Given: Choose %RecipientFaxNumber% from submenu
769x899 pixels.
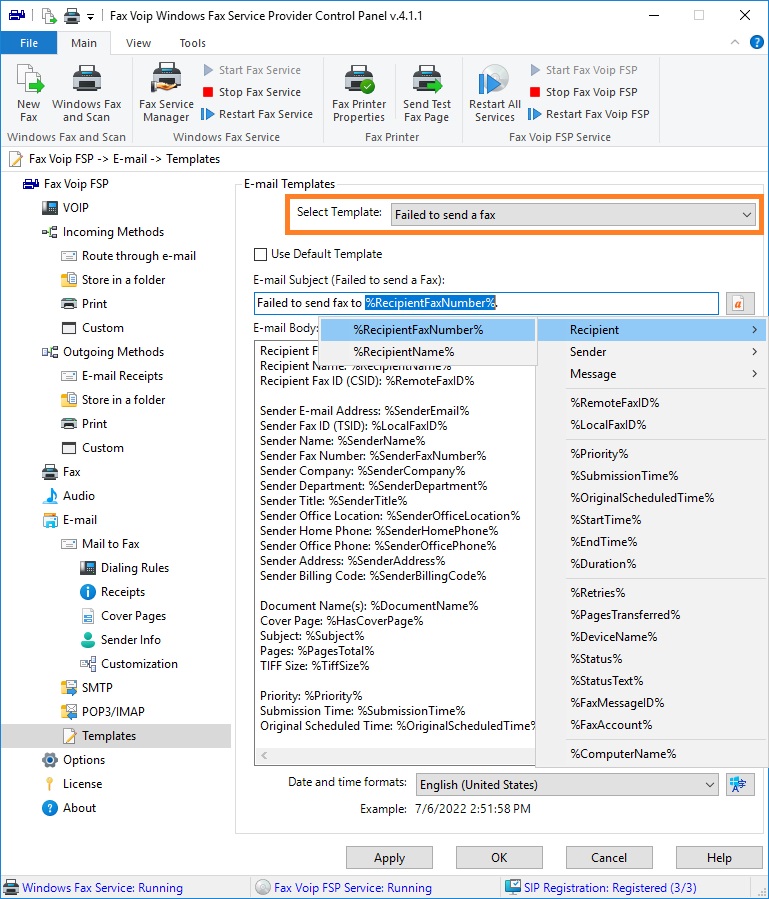Looking at the screenshot, I should [x=428, y=330].
